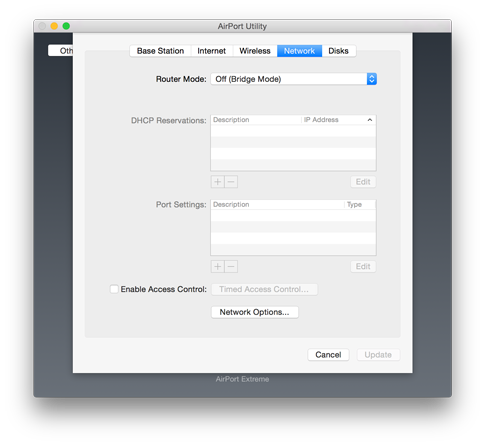The height and width of the screenshot is (445, 485).
Task: Click the Network Options button
Action: click(255, 312)
